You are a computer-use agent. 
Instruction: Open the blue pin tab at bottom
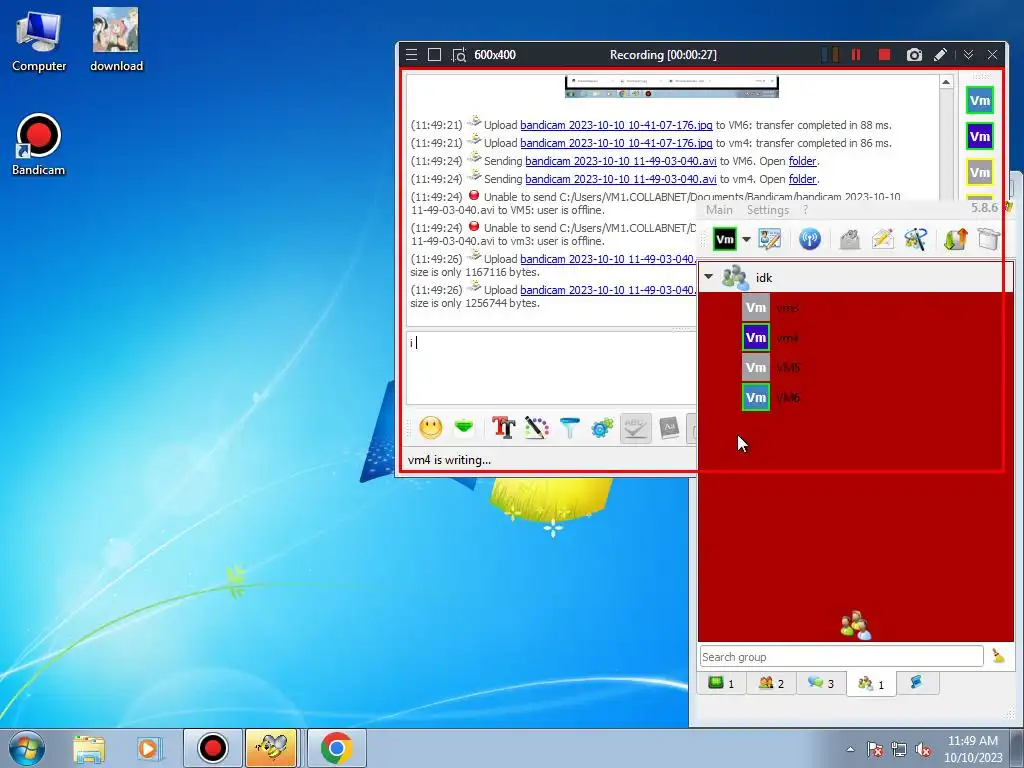click(916, 683)
